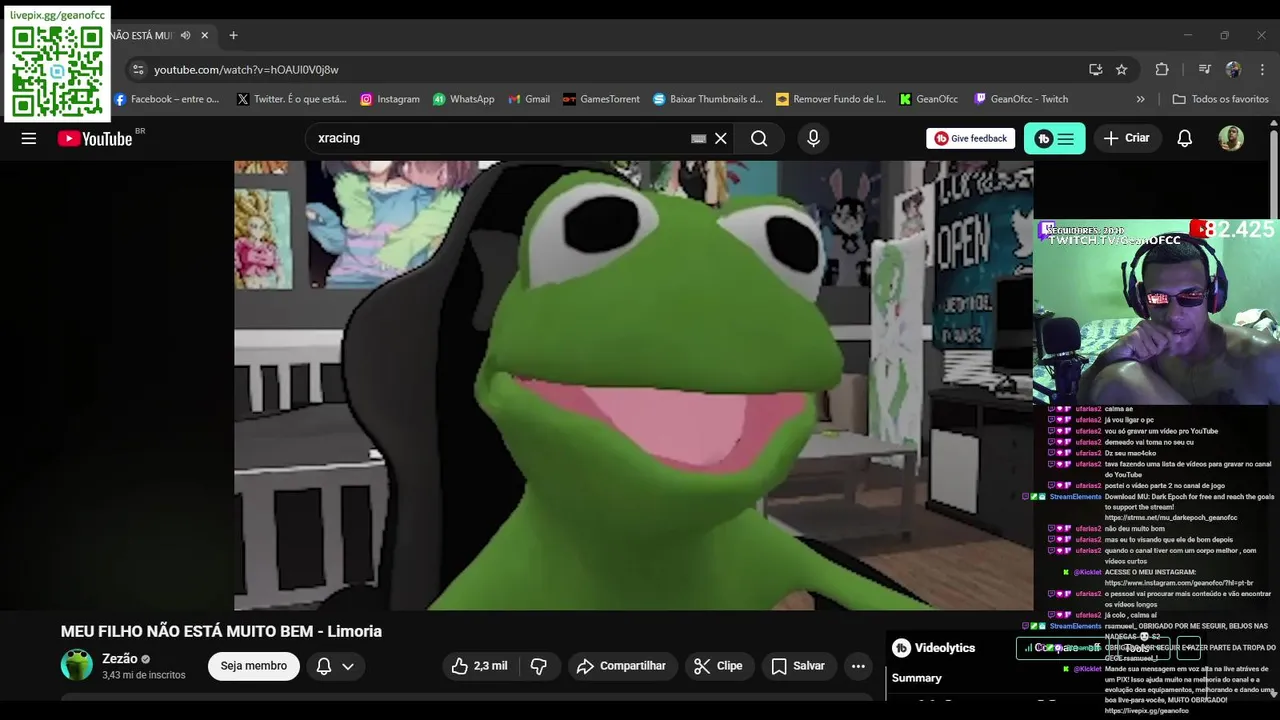Screen dimensions: 1280x720
Task: Click the Salvar bookmark button
Action: [798, 666]
